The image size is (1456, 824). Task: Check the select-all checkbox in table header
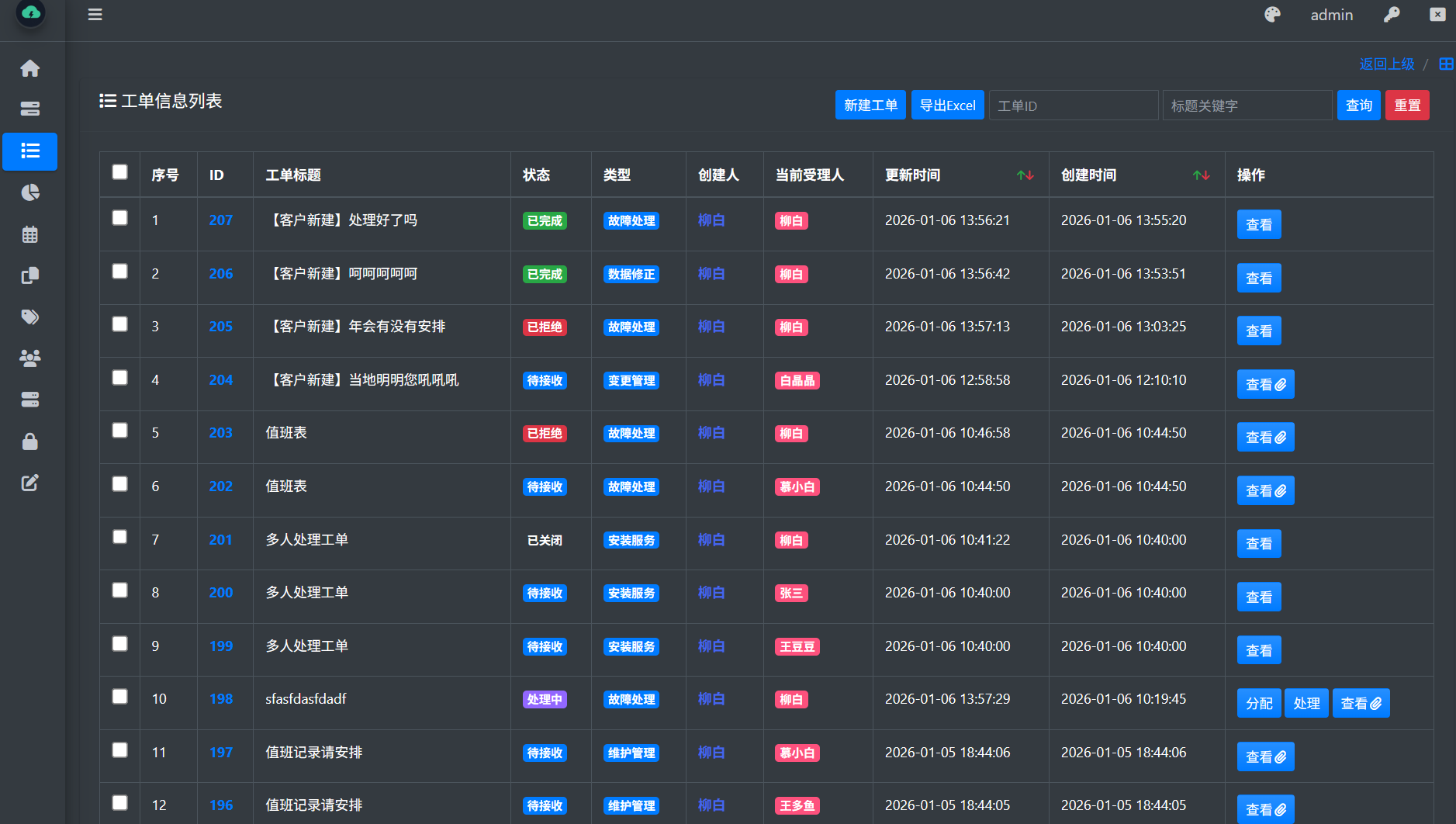point(119,172)
